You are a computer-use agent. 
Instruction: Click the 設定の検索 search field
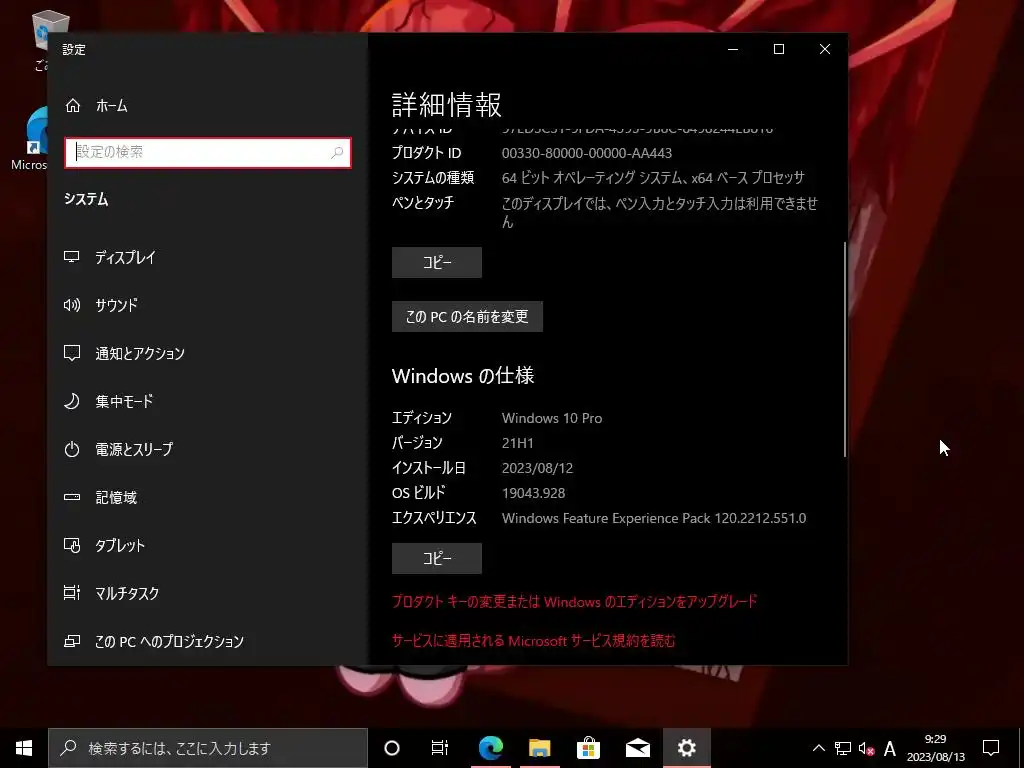coord(208,153)
